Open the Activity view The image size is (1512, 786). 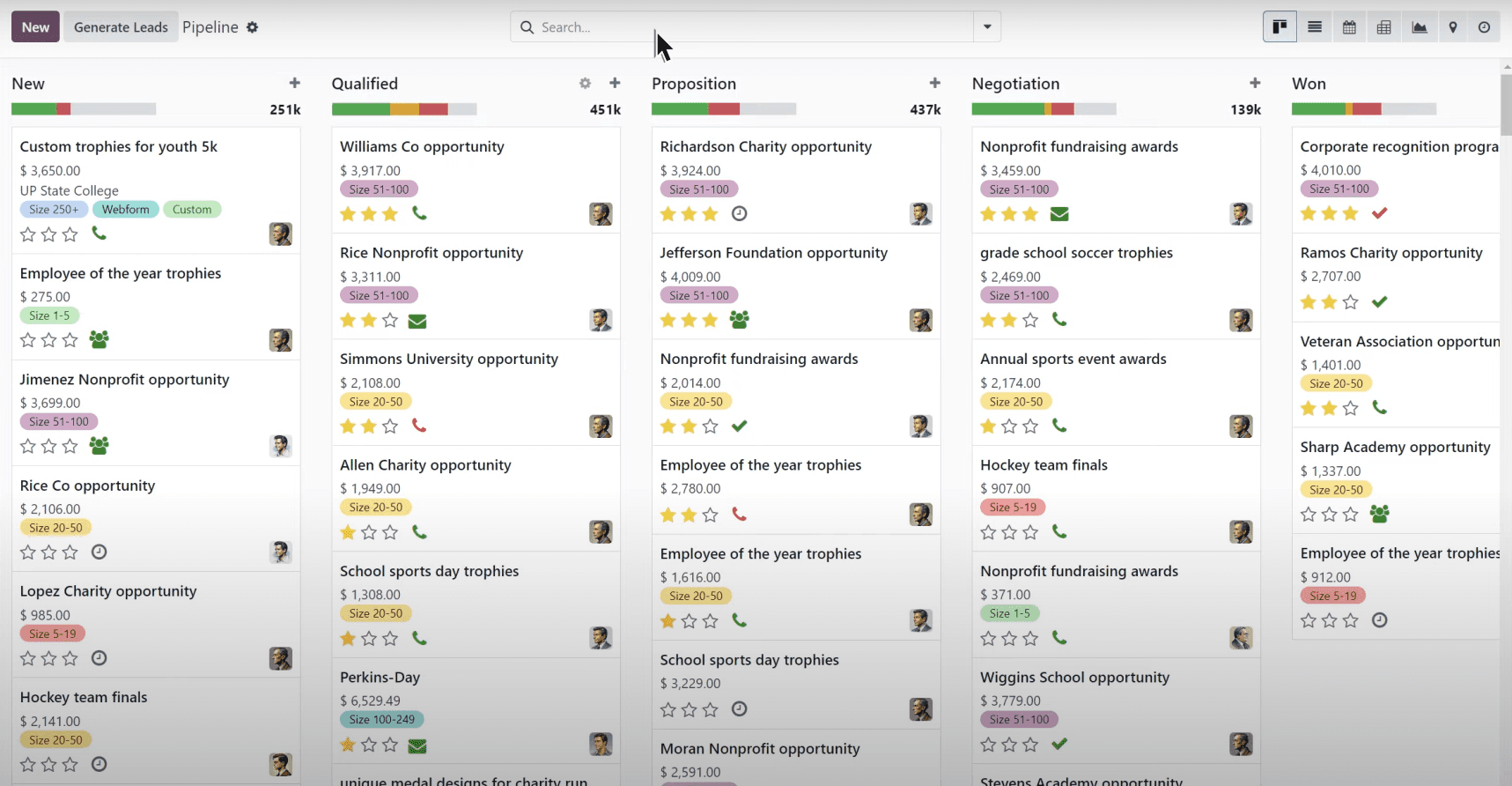(x=1485, y=27)
